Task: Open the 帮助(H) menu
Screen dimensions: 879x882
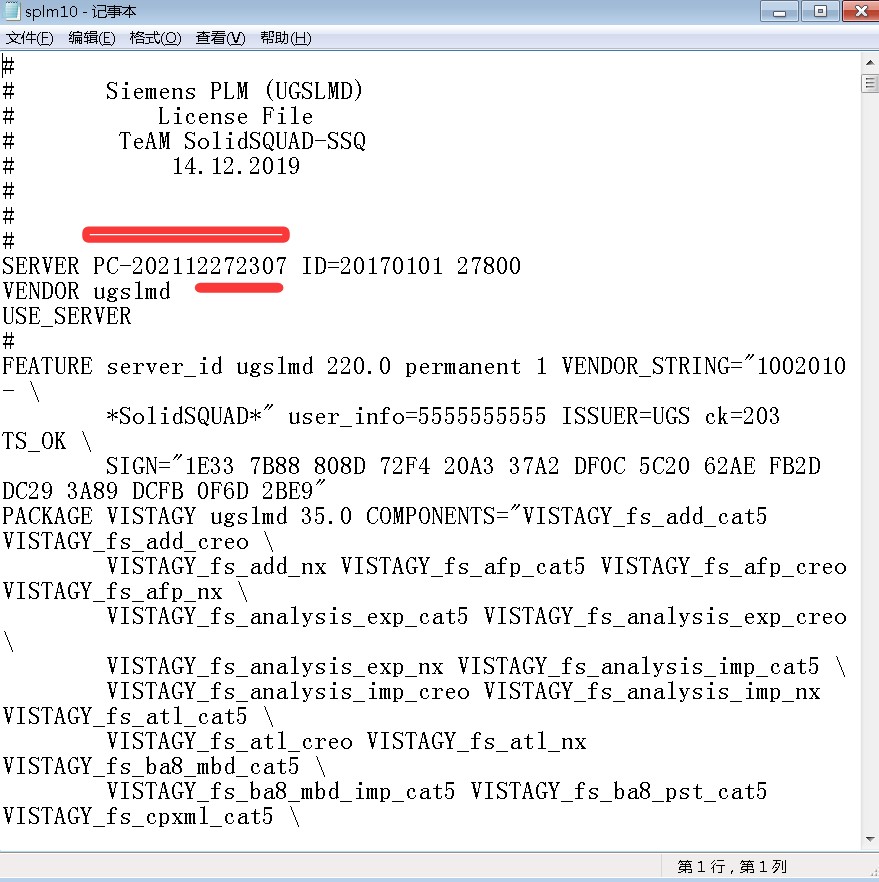Action: (285, 38)
